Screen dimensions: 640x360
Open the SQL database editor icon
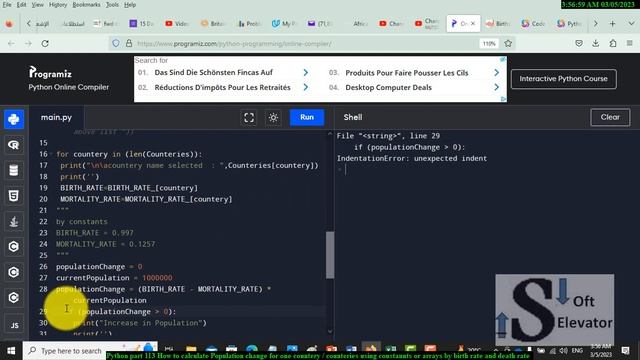pyautogui.click(x=14, y=170)
